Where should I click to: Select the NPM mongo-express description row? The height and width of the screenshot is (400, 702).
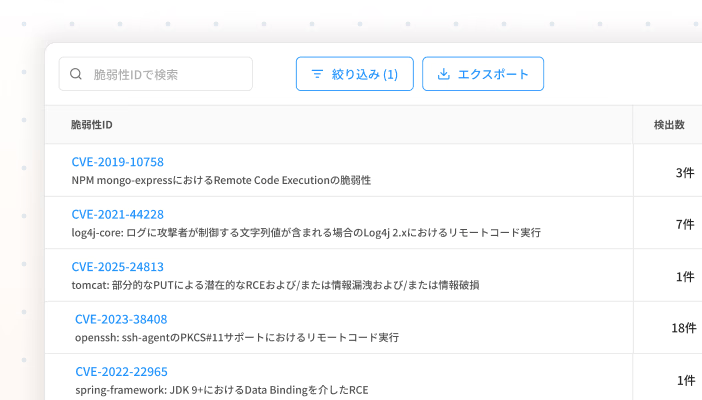221,181
